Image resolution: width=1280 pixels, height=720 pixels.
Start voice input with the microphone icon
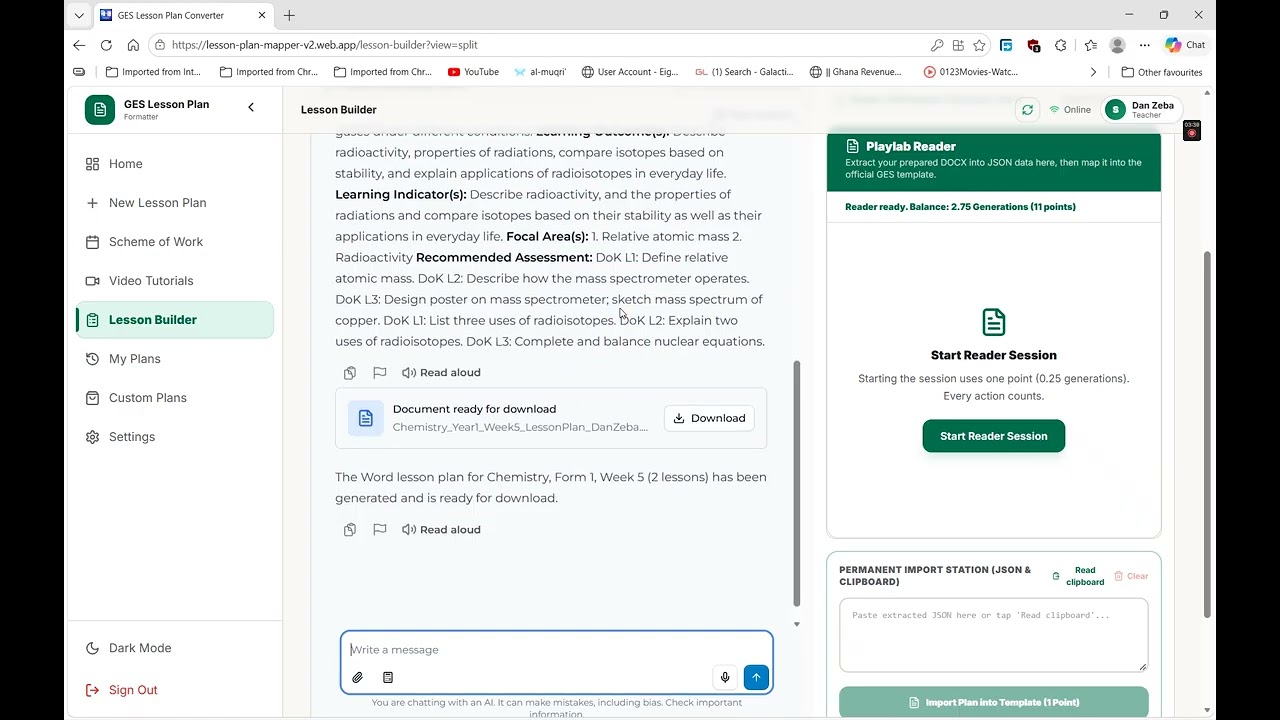[725, 678]
